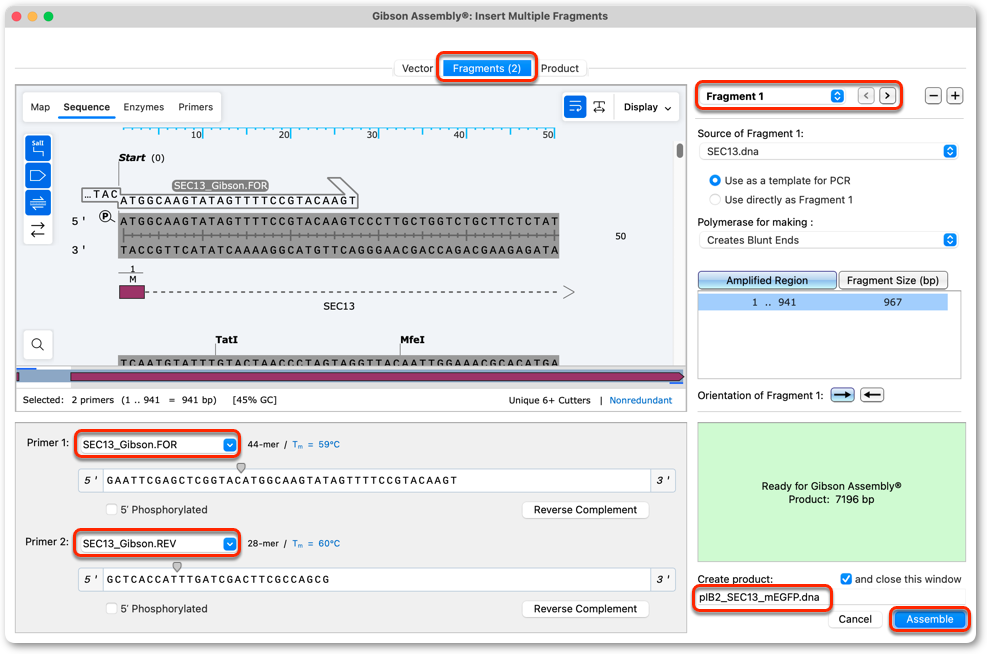This screenshot has height=654, width=987.
Task: Click the Amplified Region column header
Action: click(767, 280)
